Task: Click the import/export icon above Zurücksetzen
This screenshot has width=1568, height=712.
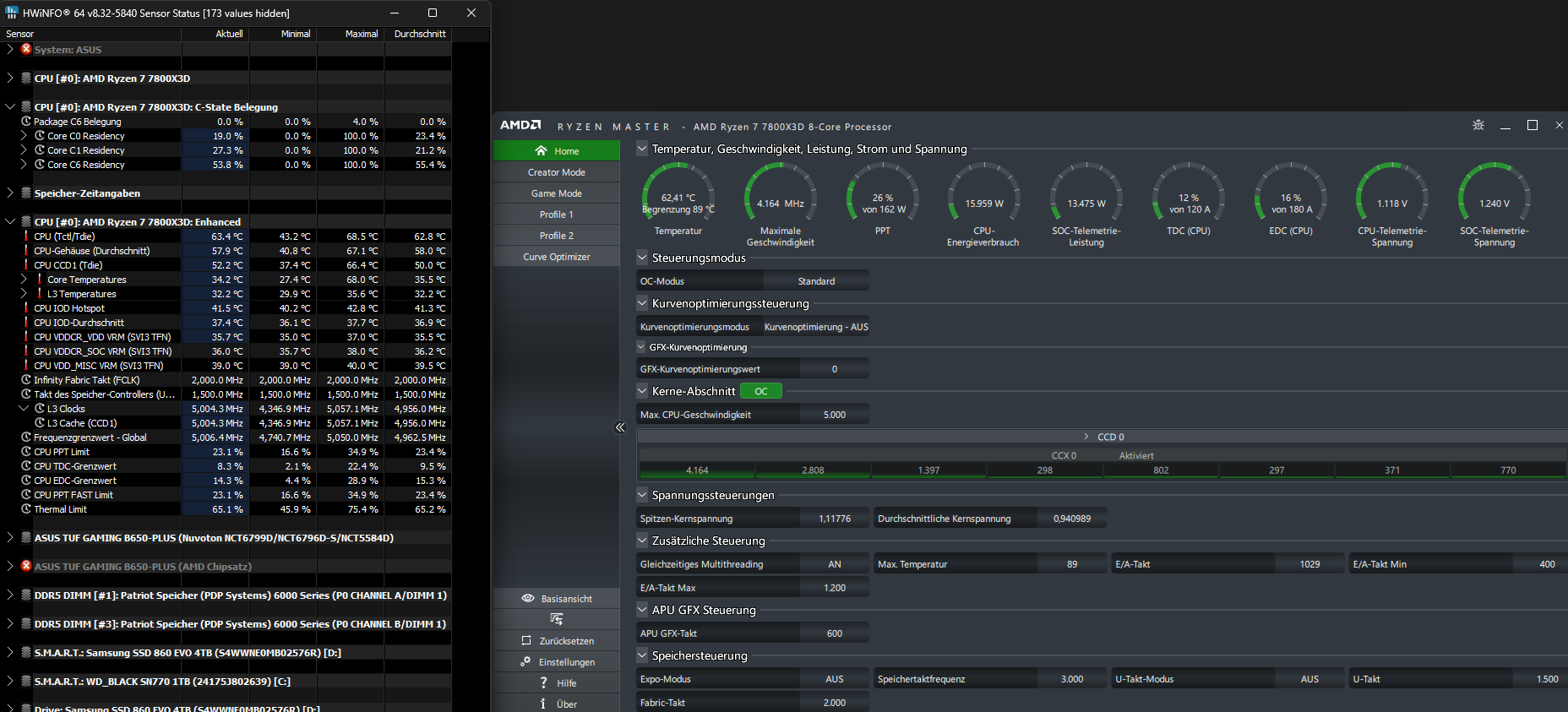Action: [556, 619]
